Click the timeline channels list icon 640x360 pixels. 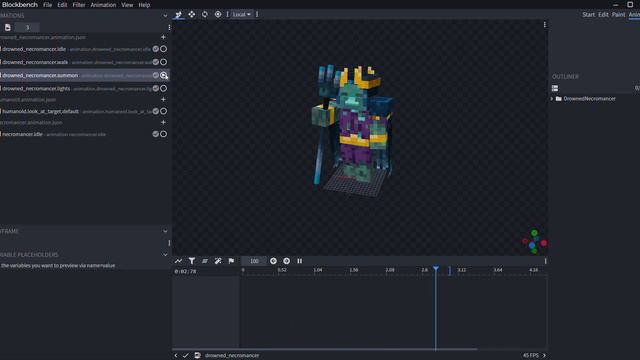204,261
